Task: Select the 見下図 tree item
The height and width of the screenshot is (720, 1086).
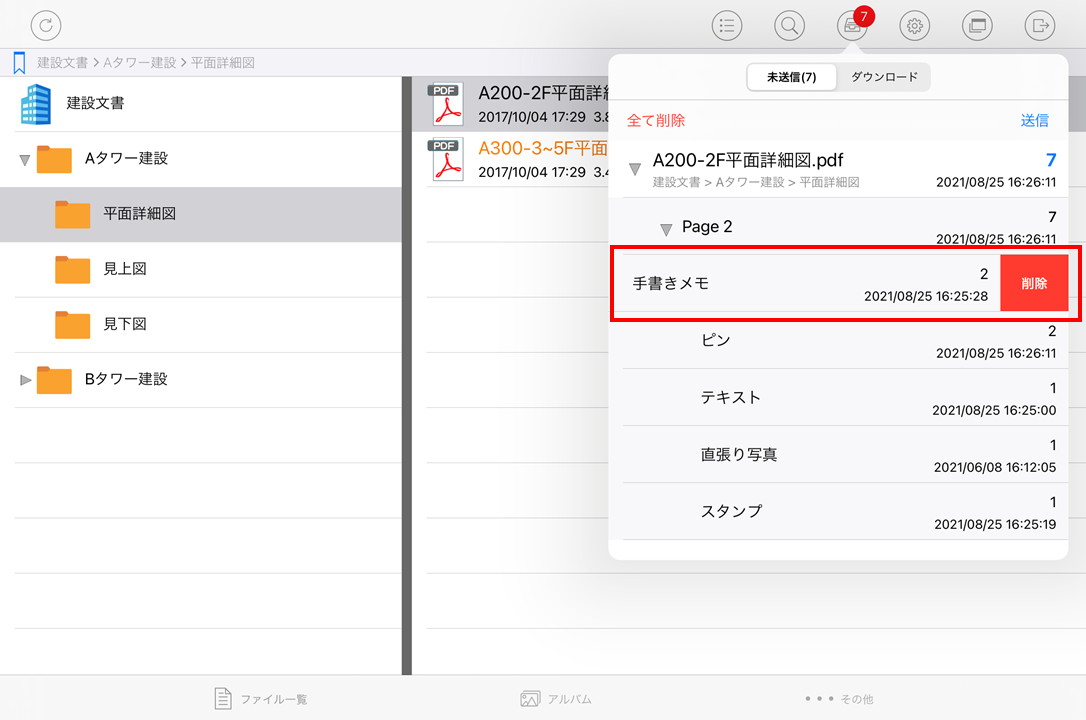Action: click(x=201, y=325)
